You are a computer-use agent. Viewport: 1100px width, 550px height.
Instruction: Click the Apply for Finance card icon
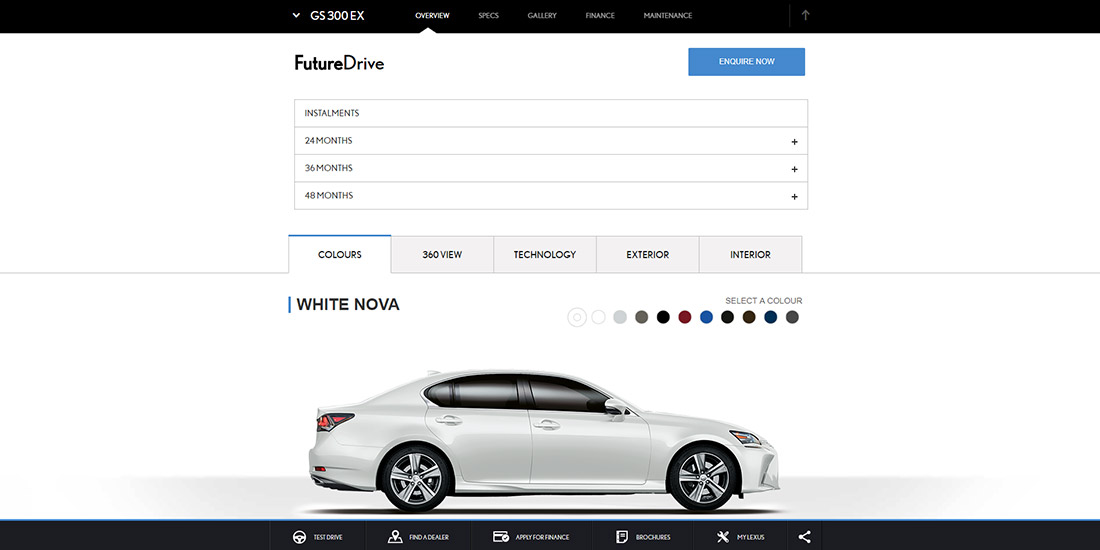pos(501,537)
